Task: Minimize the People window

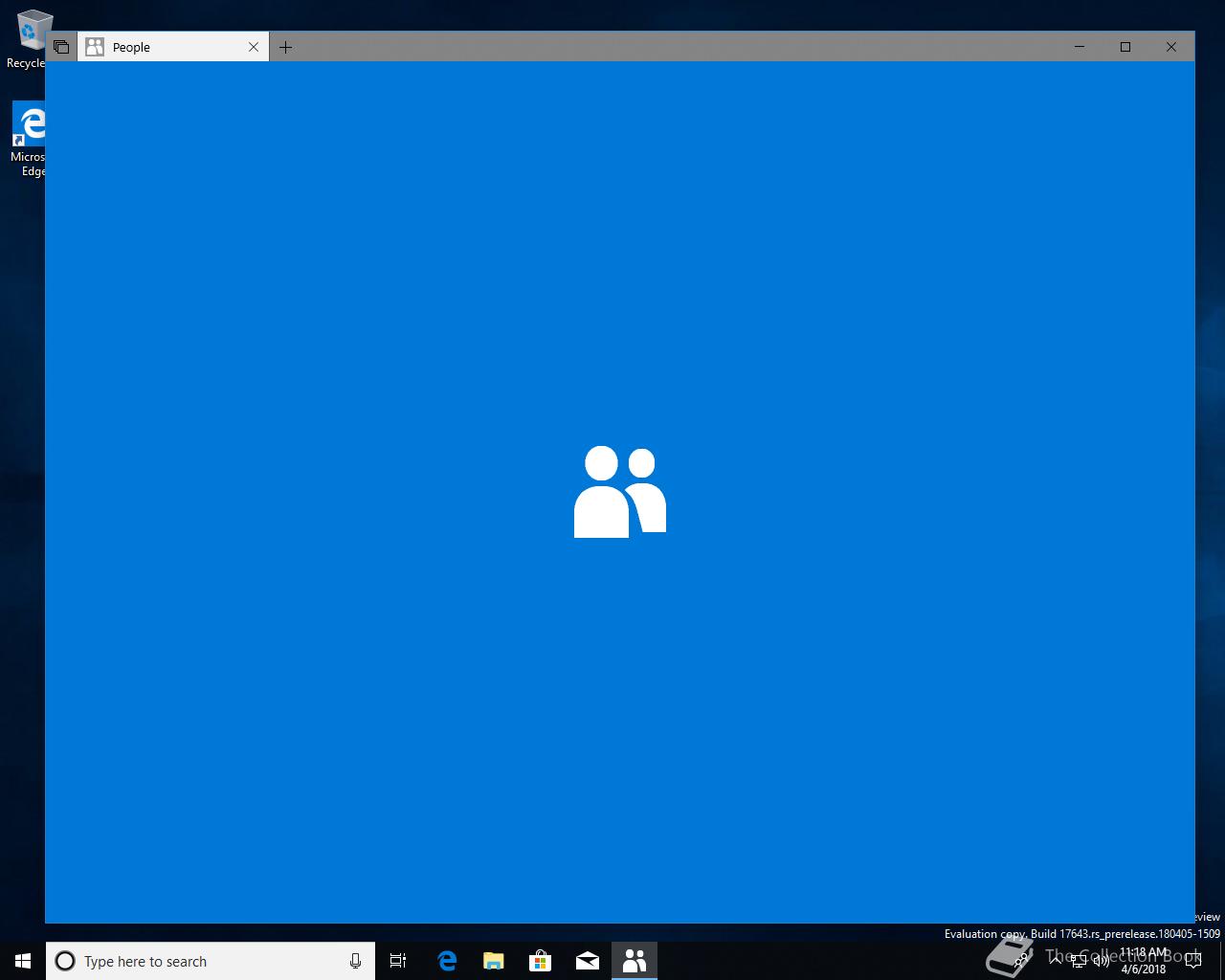Action: pos(1080,47)
